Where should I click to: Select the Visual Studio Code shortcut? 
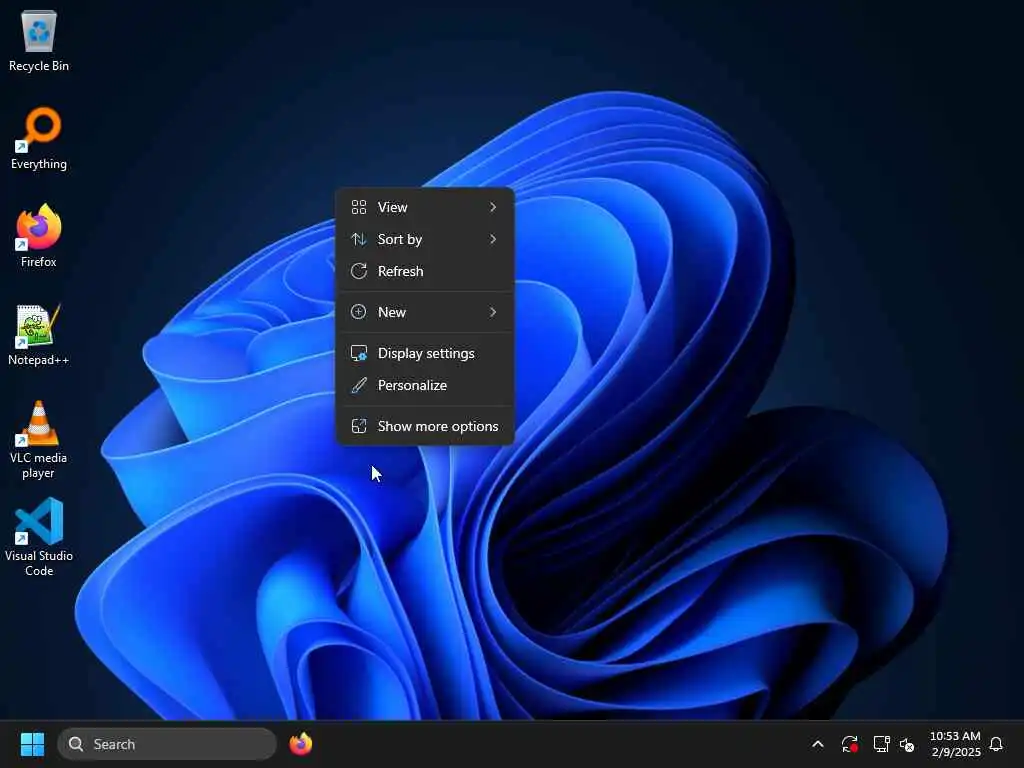pos(39,538)
